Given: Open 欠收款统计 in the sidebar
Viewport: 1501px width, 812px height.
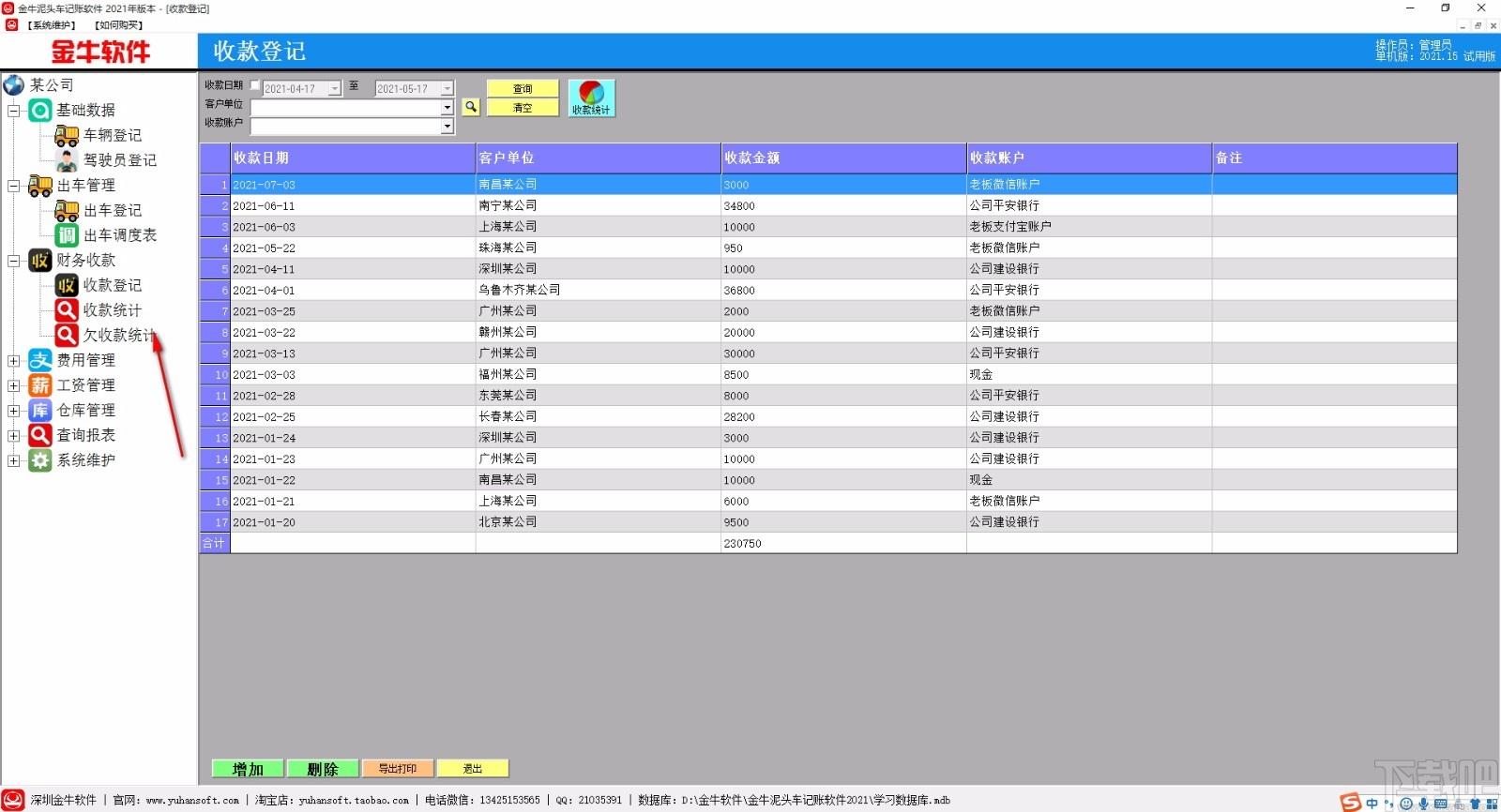Looking at the screenshot, I should click(x=118, y=335).
